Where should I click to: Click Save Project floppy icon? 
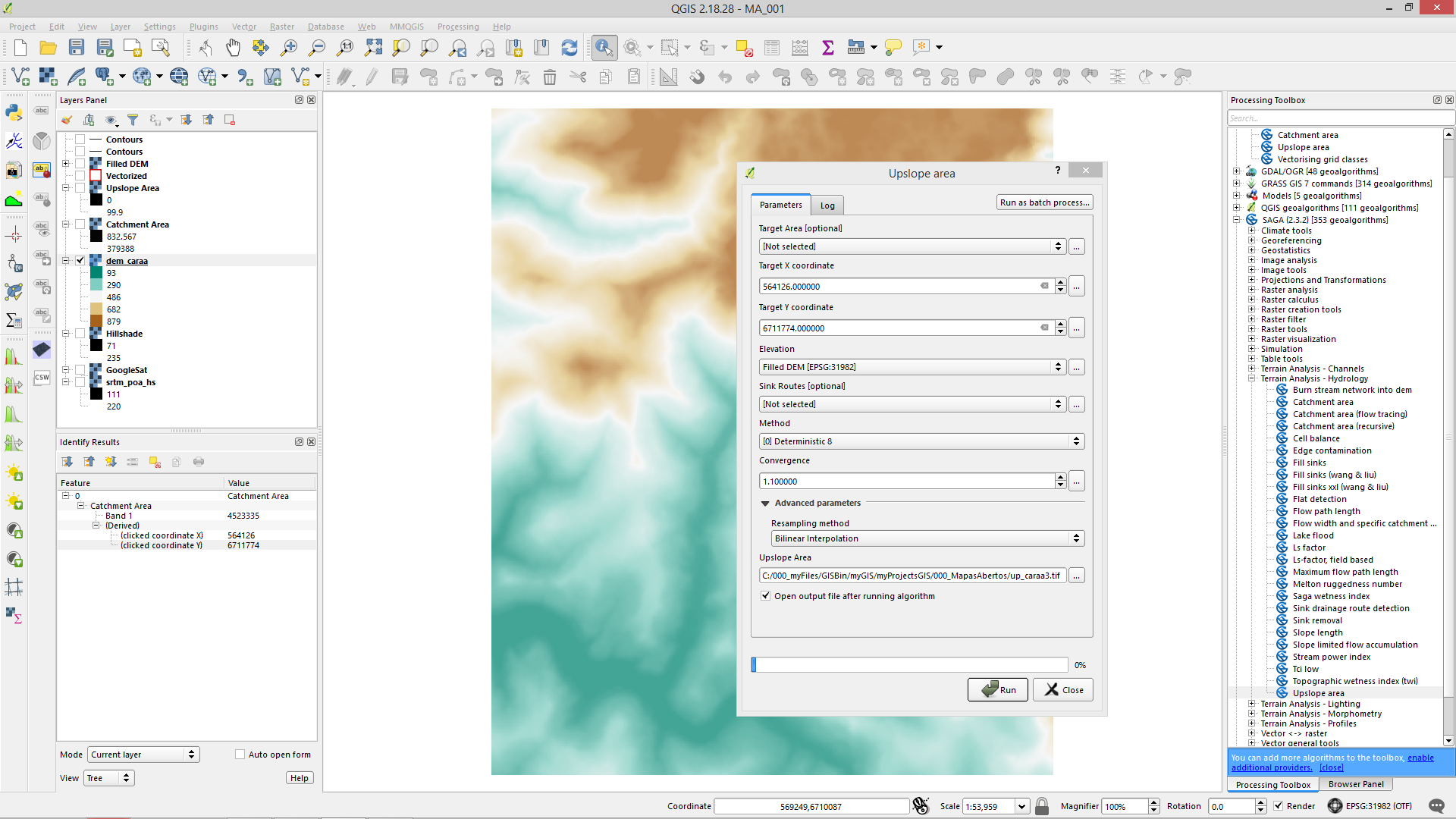point(77,48)
